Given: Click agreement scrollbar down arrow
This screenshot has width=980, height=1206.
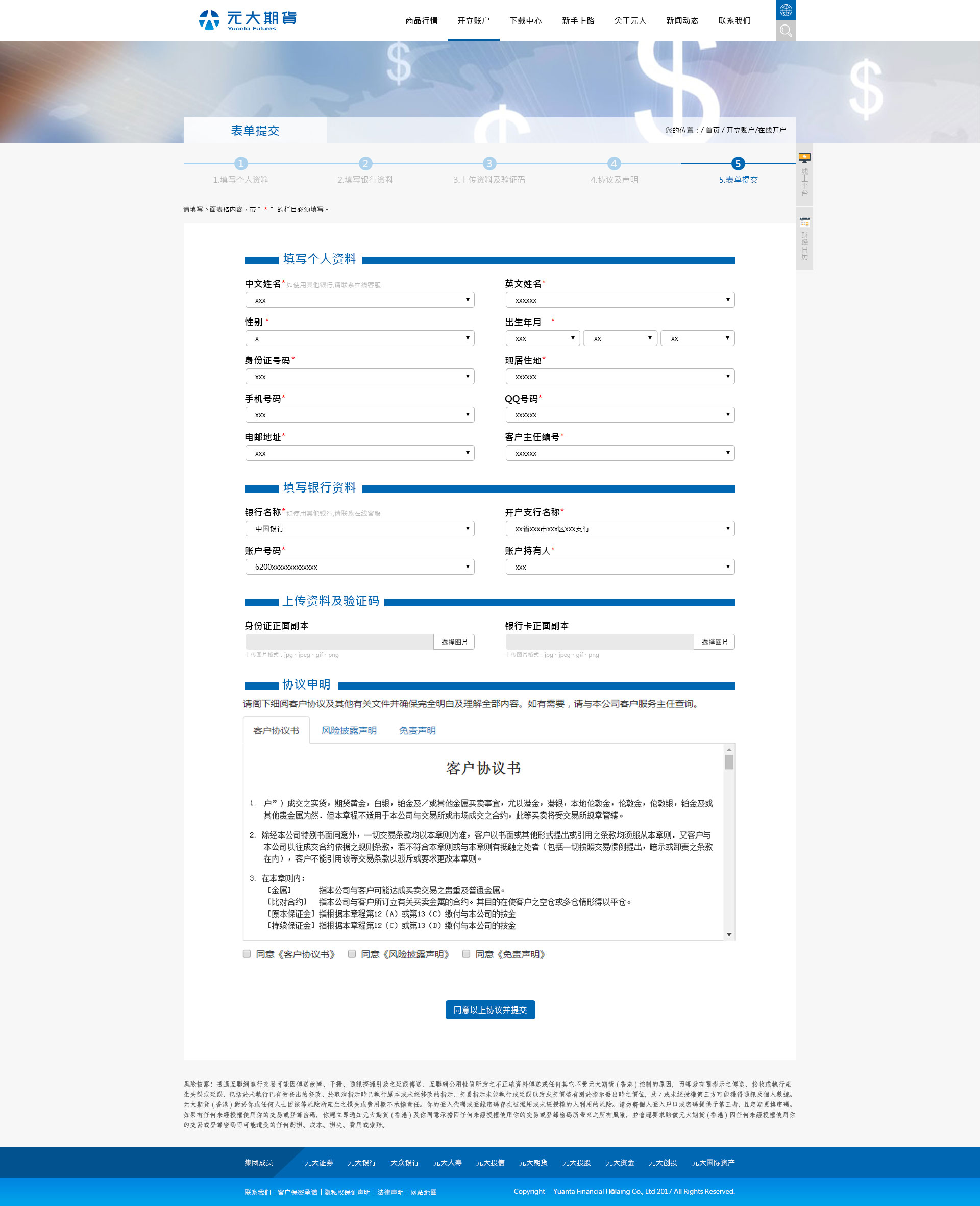Looking at the screenshot, I should [729, 934].
